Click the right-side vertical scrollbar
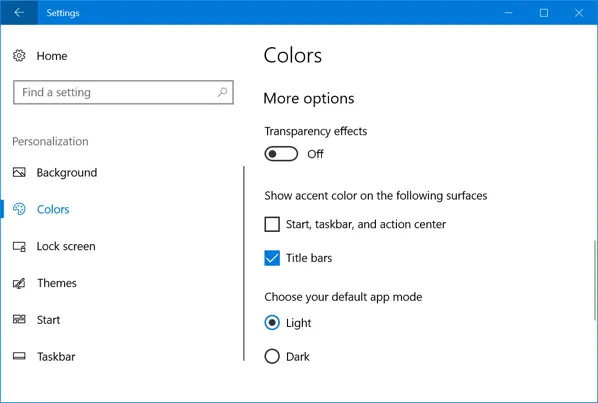598x403 pixels. click(595, 280)
